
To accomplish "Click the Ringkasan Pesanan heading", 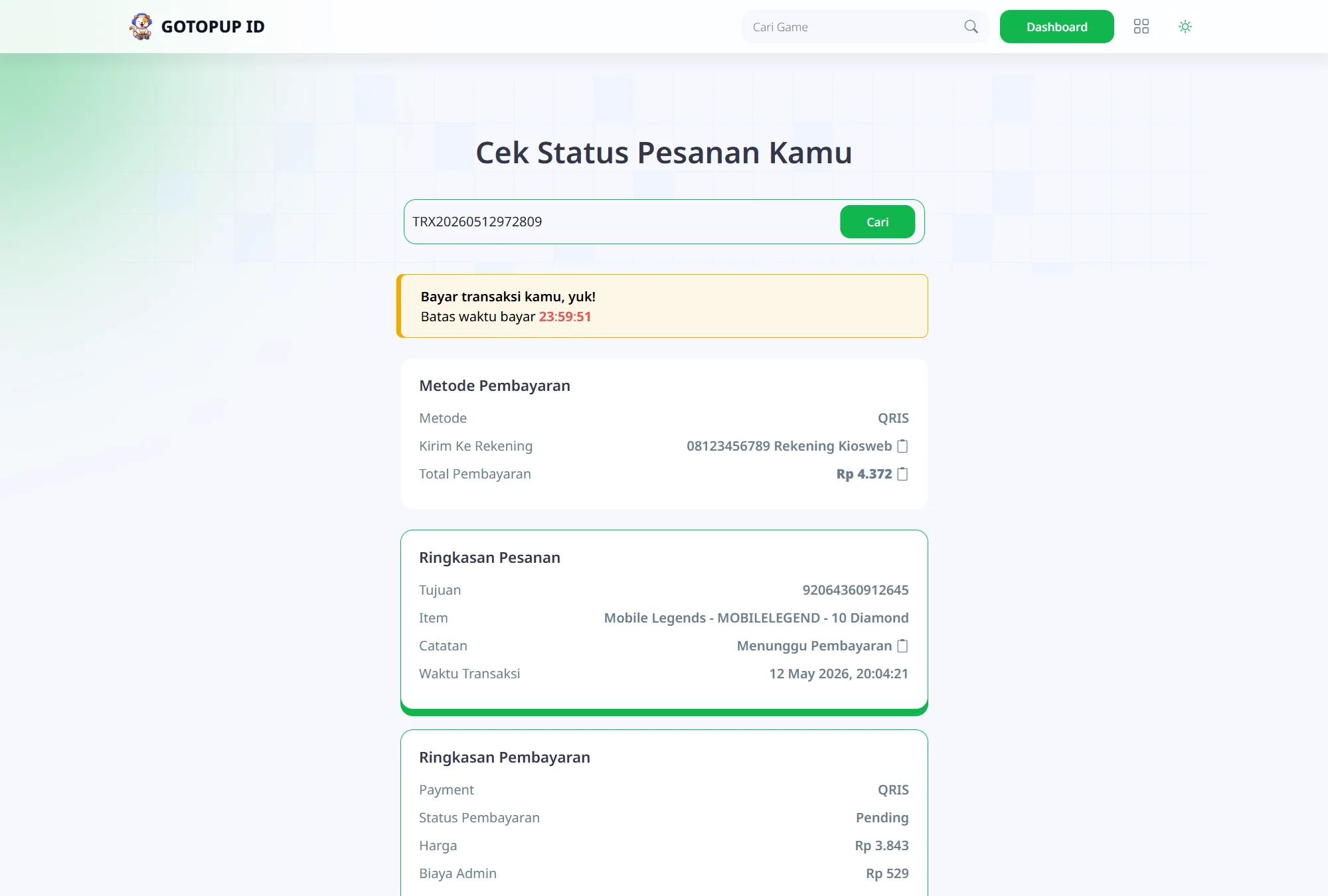I will coord(489,558).
